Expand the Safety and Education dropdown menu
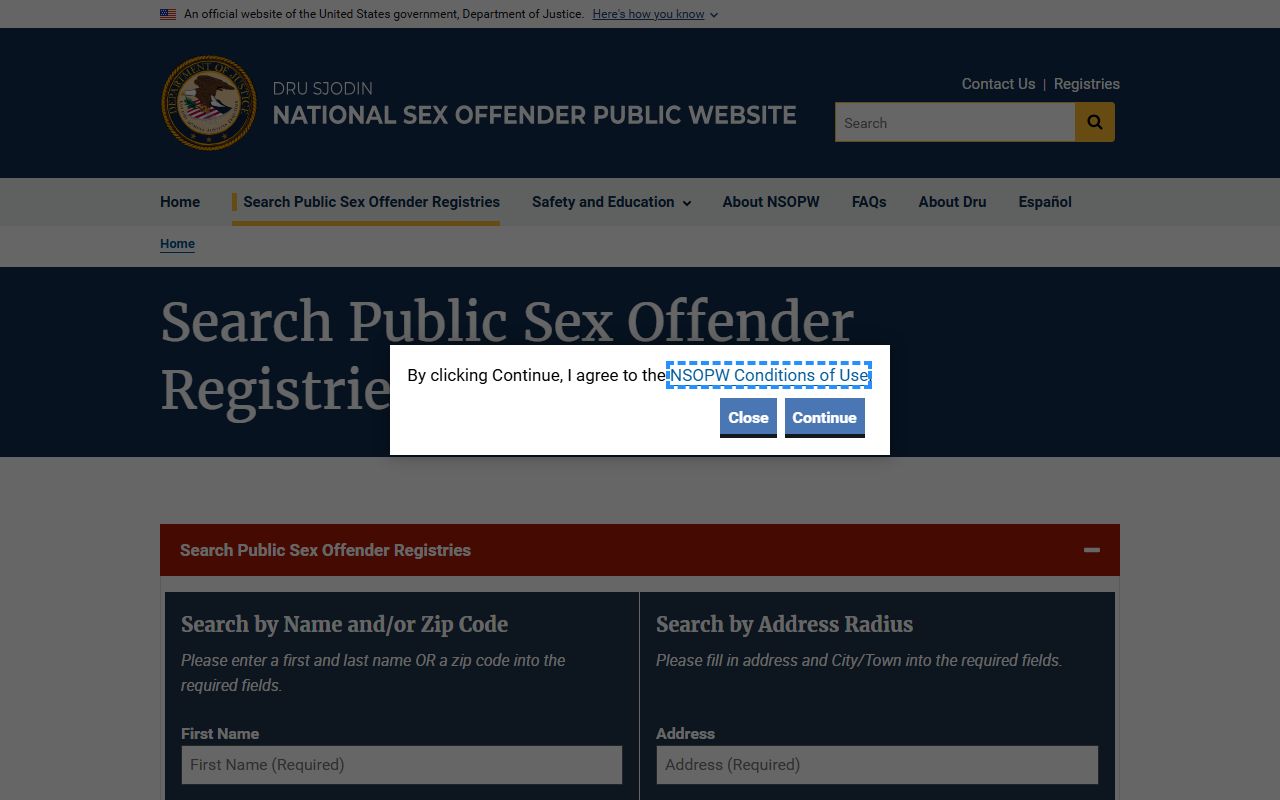 tap(611, 202)
